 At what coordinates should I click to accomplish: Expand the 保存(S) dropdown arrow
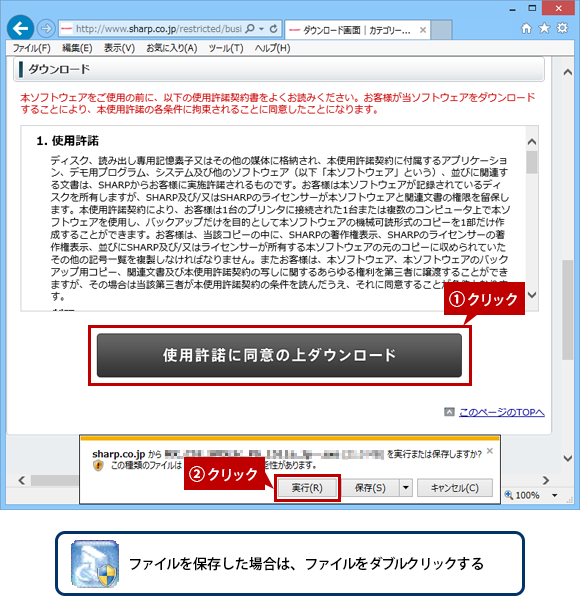[406, 488]
